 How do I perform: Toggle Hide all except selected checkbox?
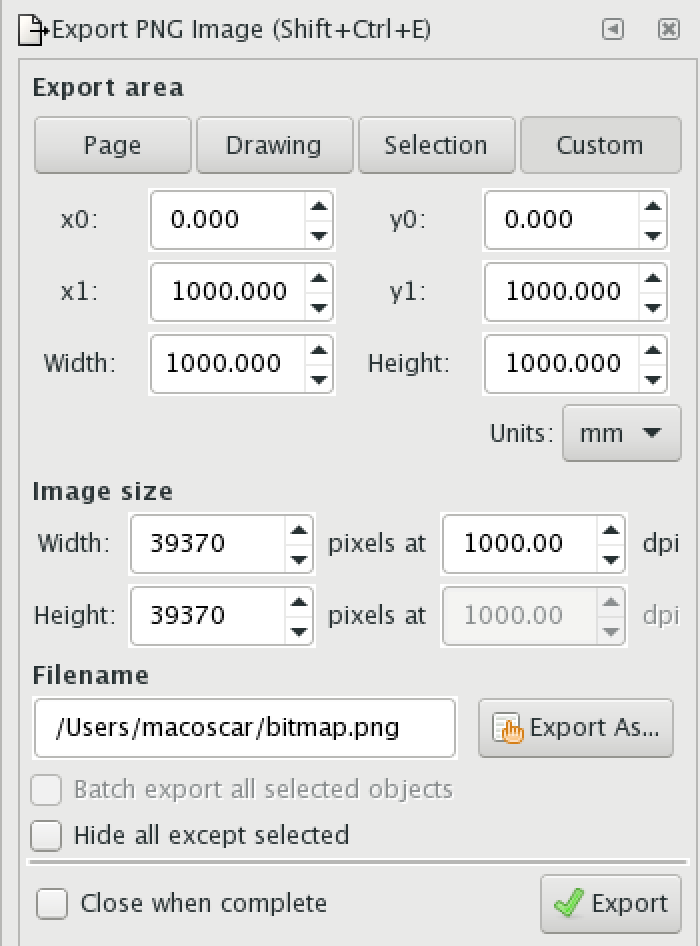pos(47,835)
